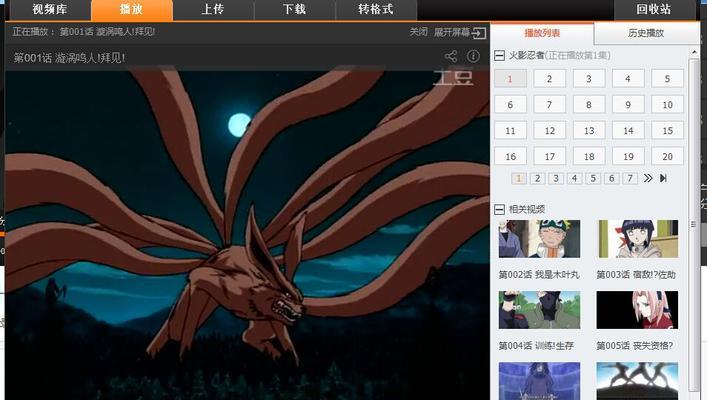707x400 pixels.
Task: Play episode 1
Action: (510, 79)
